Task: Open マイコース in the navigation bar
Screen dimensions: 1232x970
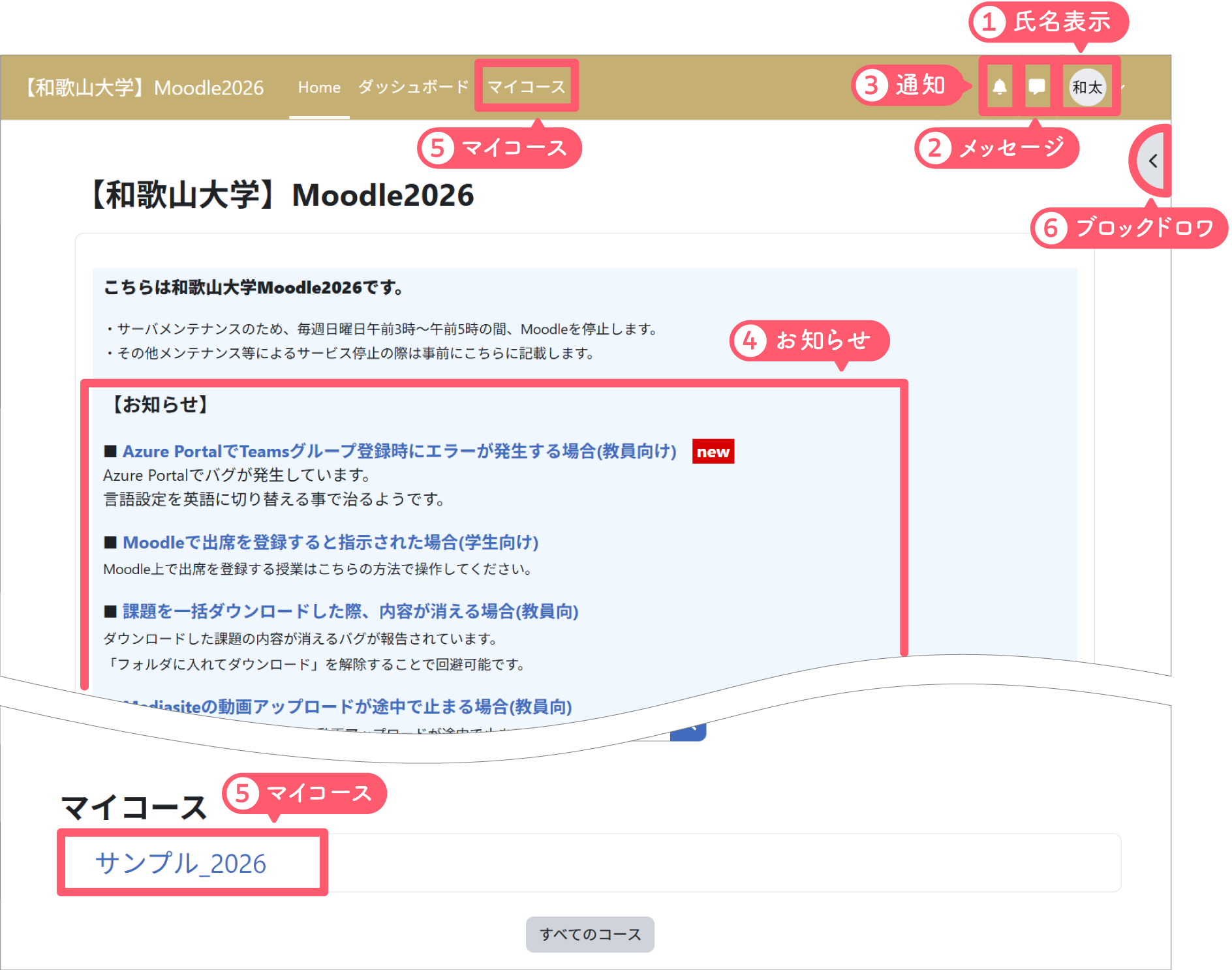Action: coord(526,87)
